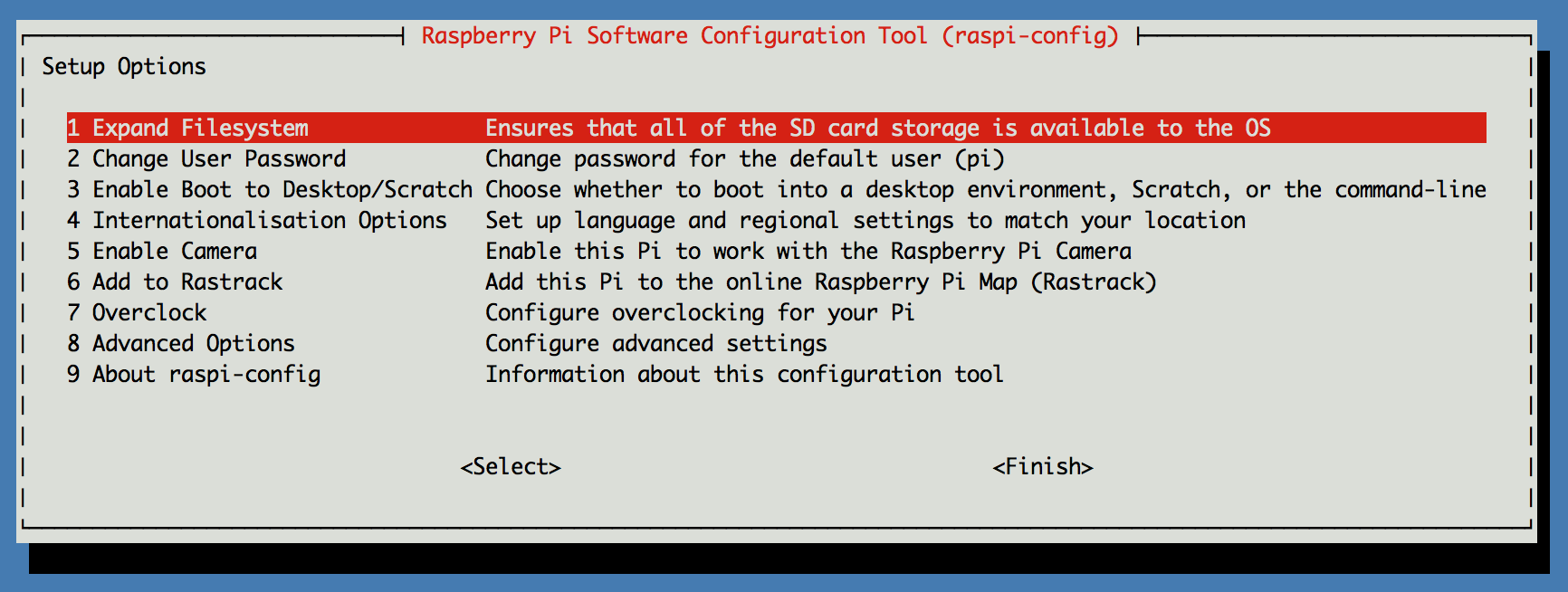Click the Setup Options heading
The height and width of the screenshot is (592, 1568).
[x=124, y=66]
